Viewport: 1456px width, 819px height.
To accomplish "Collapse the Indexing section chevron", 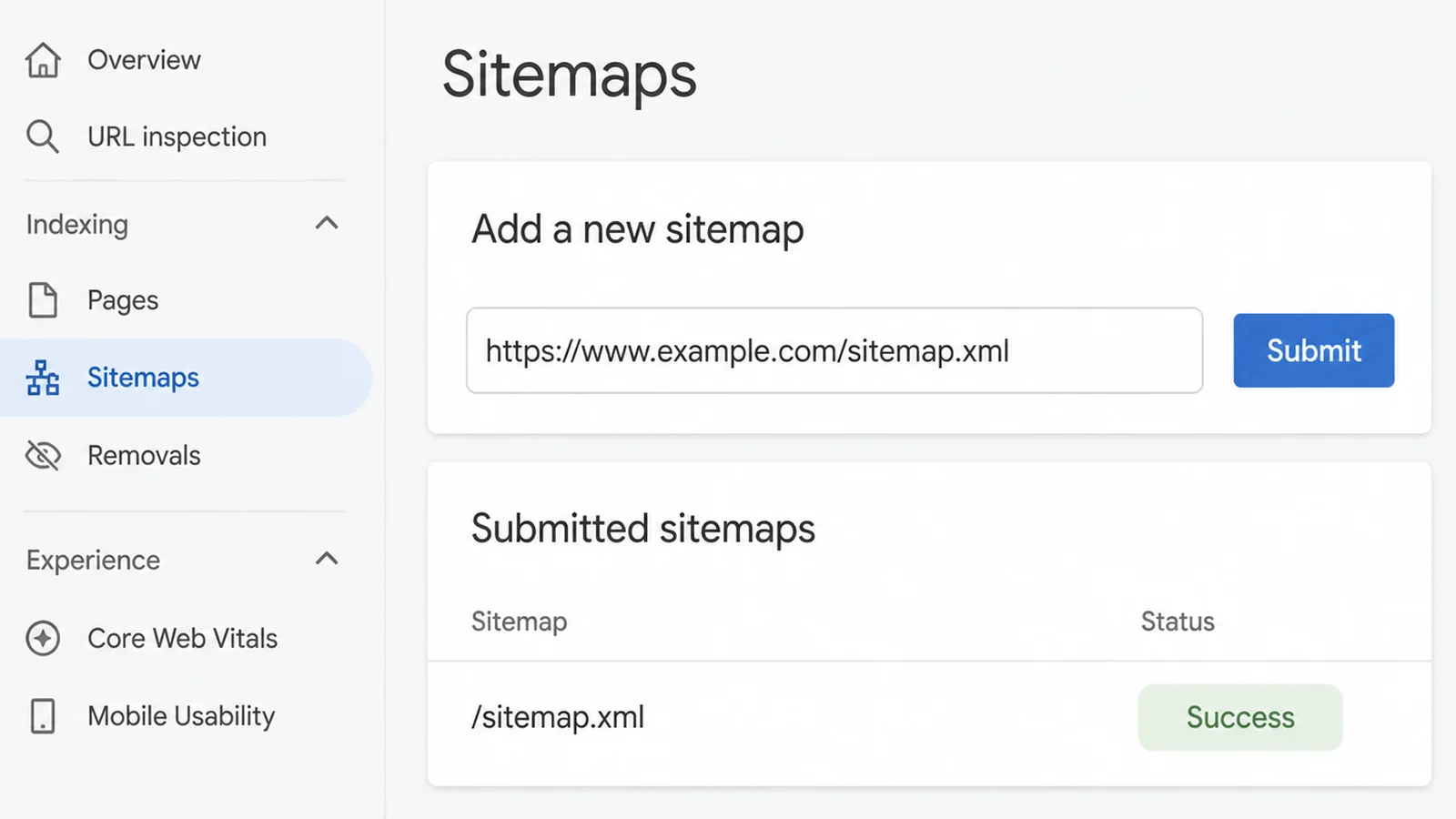I will click(327, 223).
